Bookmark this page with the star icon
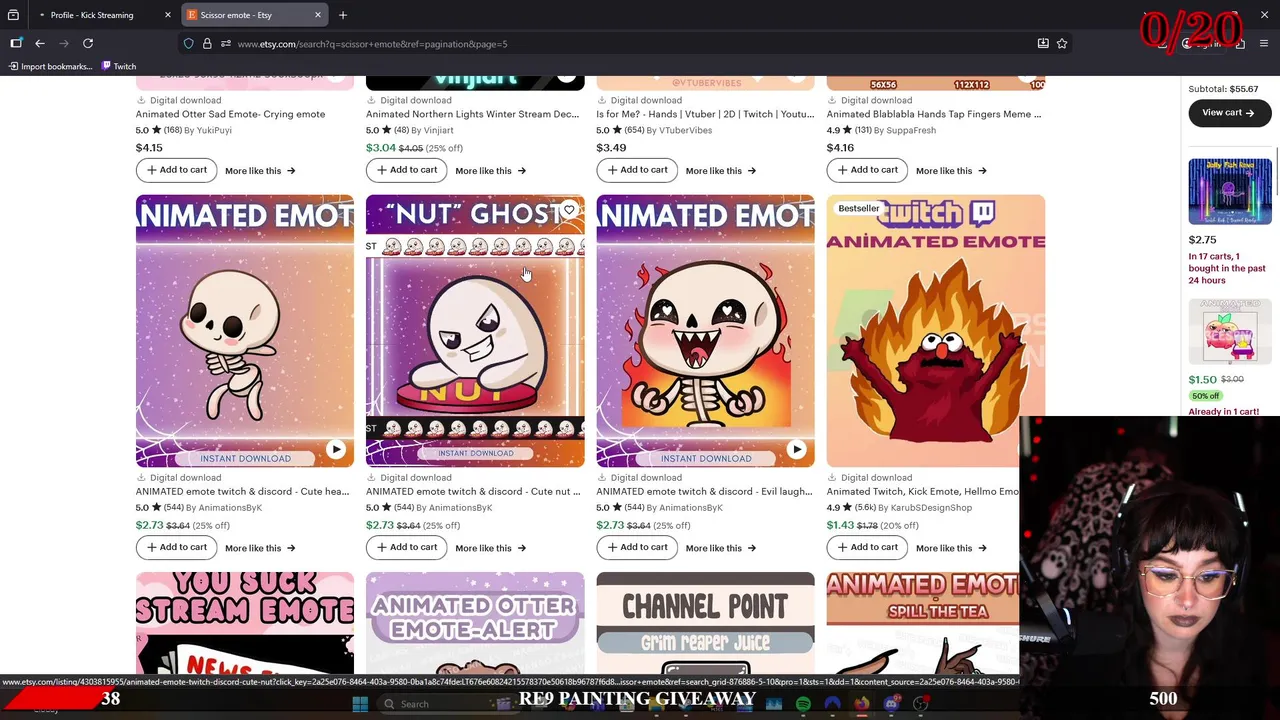This screenshot has width=1280, height=720. 1062,43
